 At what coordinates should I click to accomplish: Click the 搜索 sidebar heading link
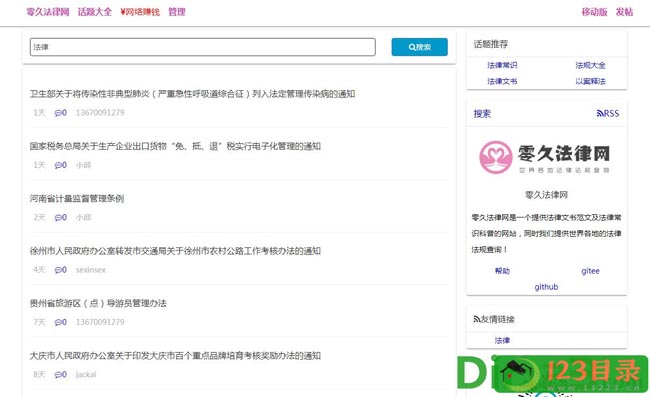point(482,114)
